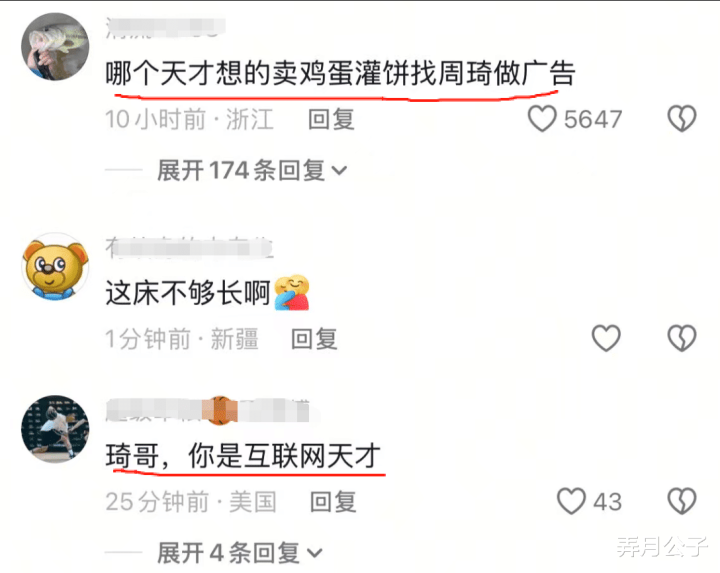Dislike the comment from 美国 with 43 likes
This screenshot has width=720, height=573.
[x=682, y=500]
